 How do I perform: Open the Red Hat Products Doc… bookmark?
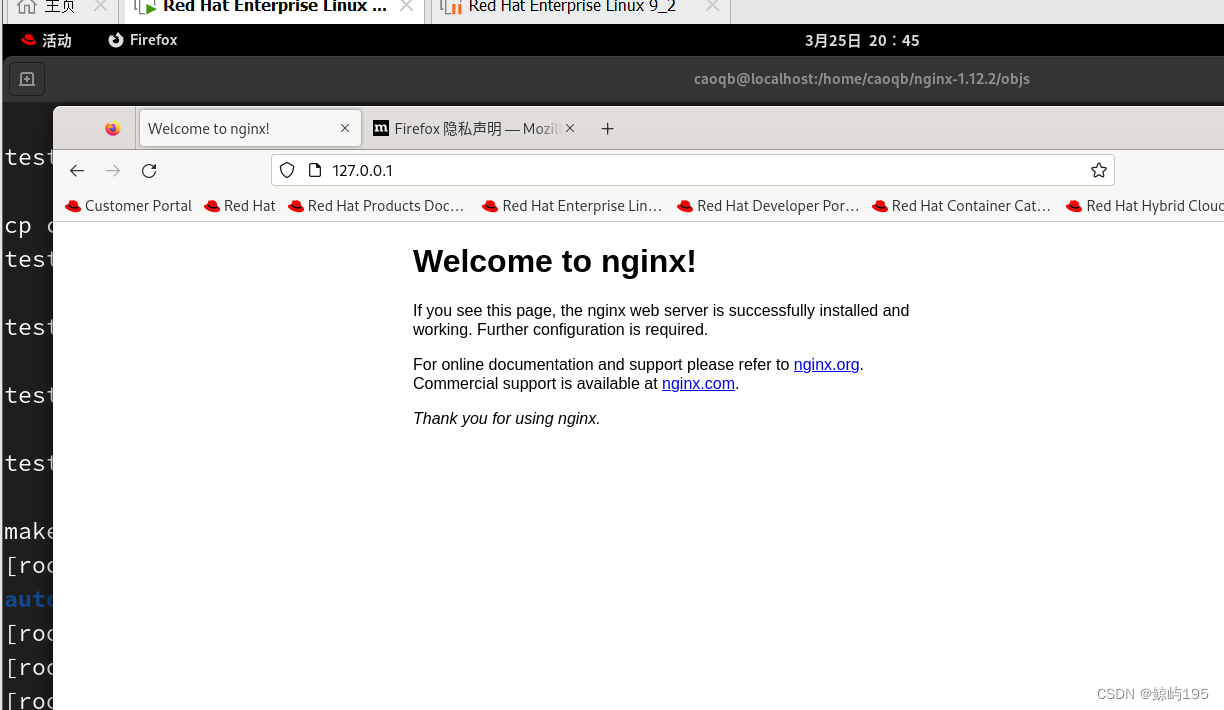pyautogui.click(x=376, y=206)
